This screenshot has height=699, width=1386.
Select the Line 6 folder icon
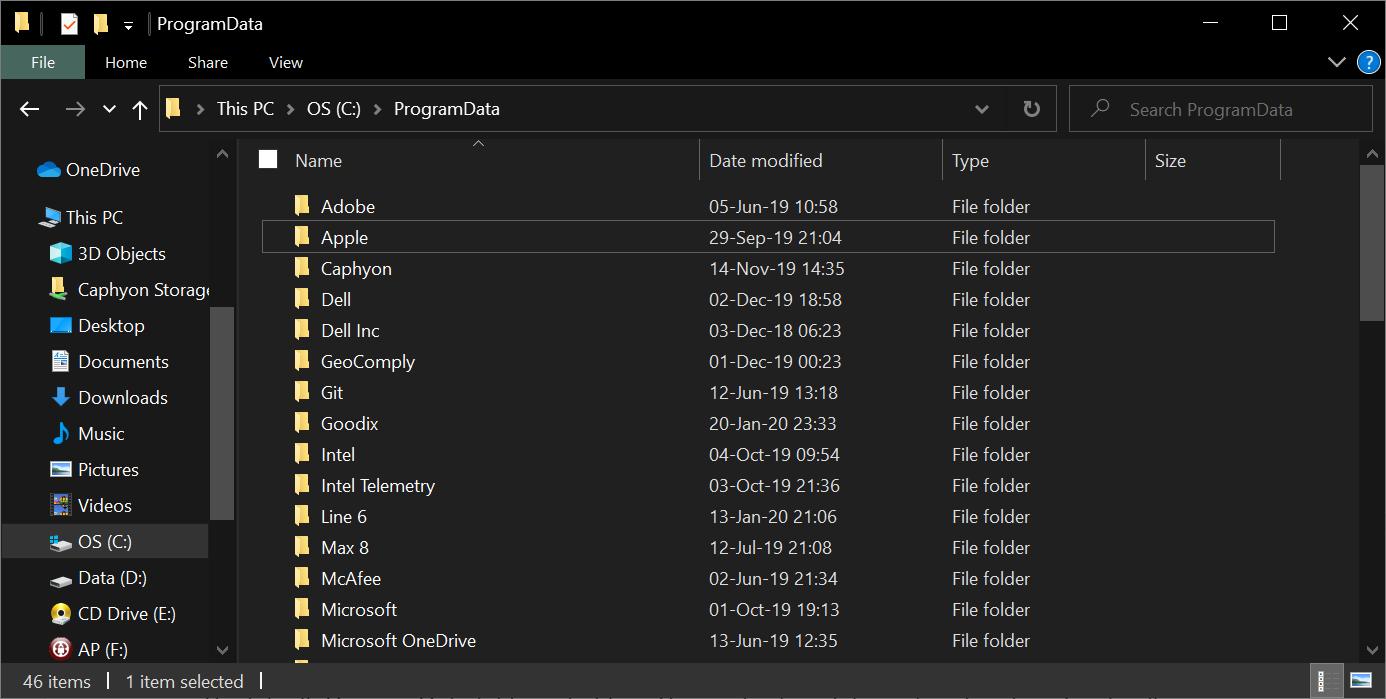click(302, 516)
